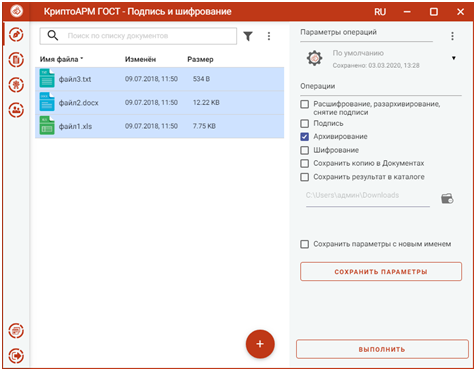Sort by Размер column header
The image size is (476, 371).
pos(200,59)
